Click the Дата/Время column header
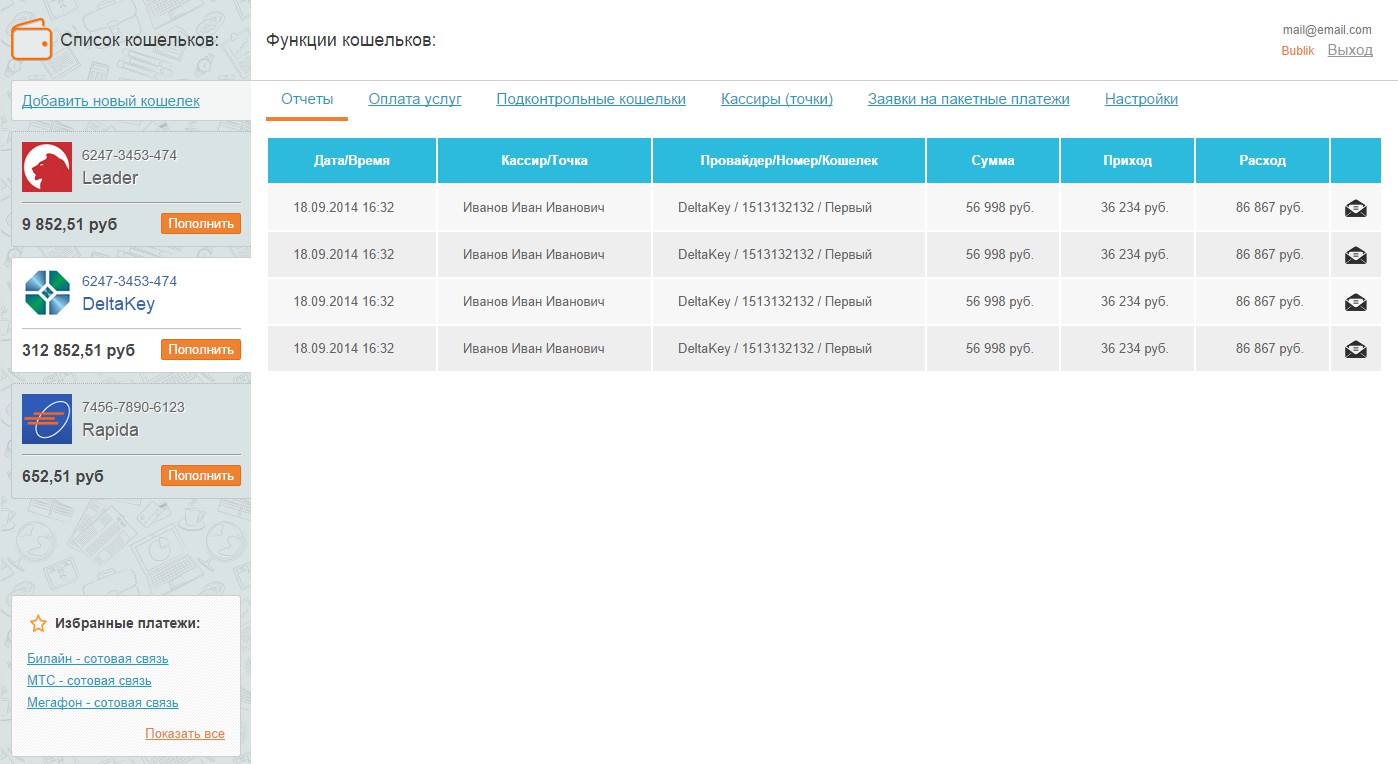 coord(352,160)
